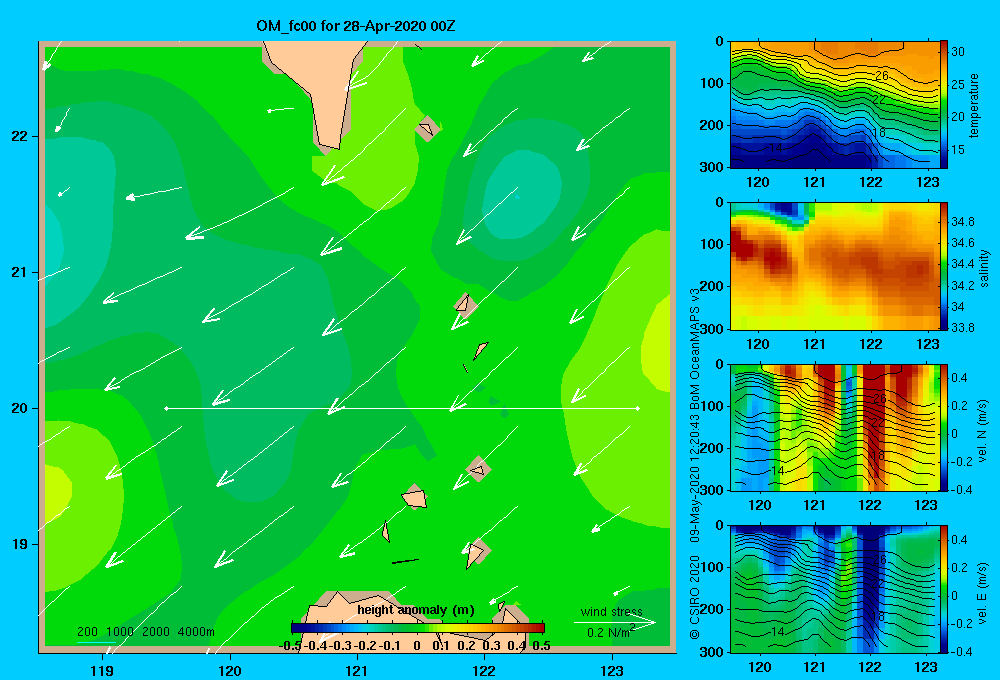Click depth label 100 on the temperature plot

[x=712, y=83]
